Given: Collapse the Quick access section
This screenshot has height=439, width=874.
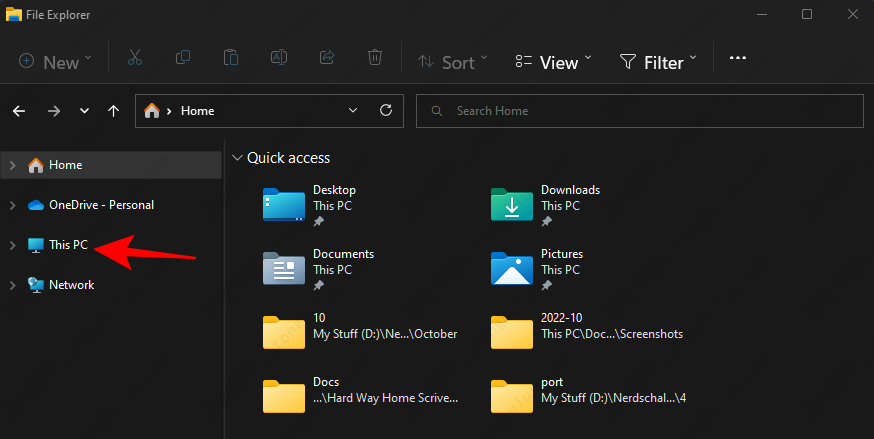Looking at the screenshot, I should click(x=237, y=158).
